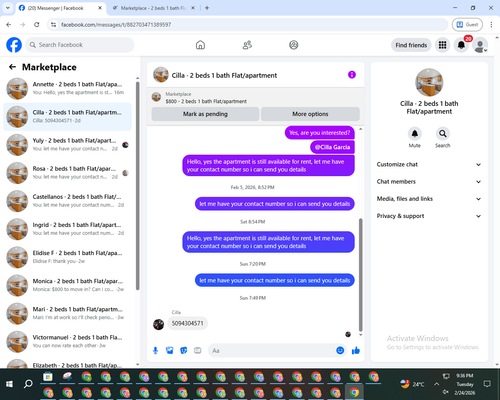
Task: Choose a GIF from composer bar
Action: [x=198, y=350]
